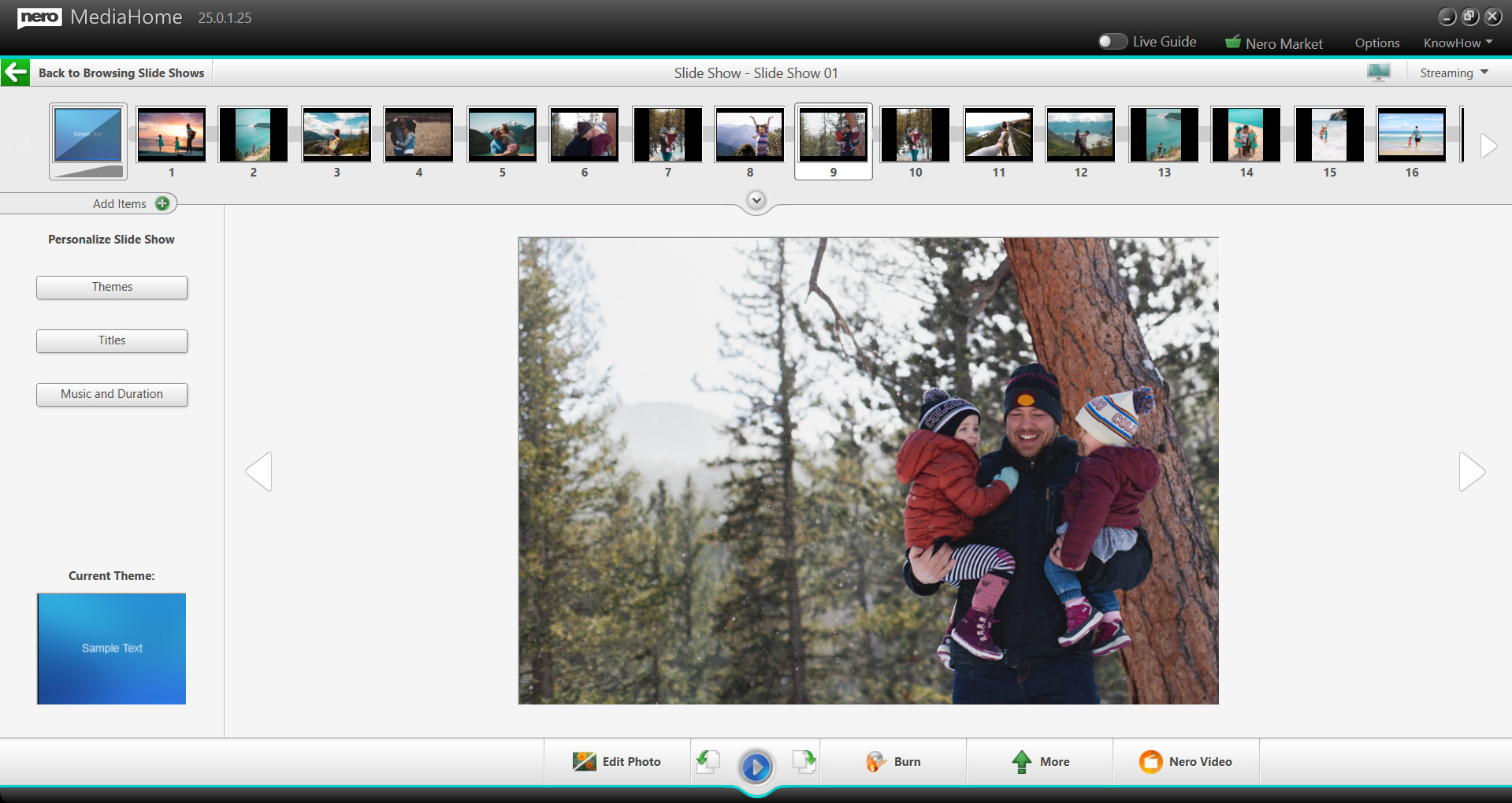The height and width of the screenshot is (803, 1512).
Task: Open Edit Photo tool
Action: [617, 761]
